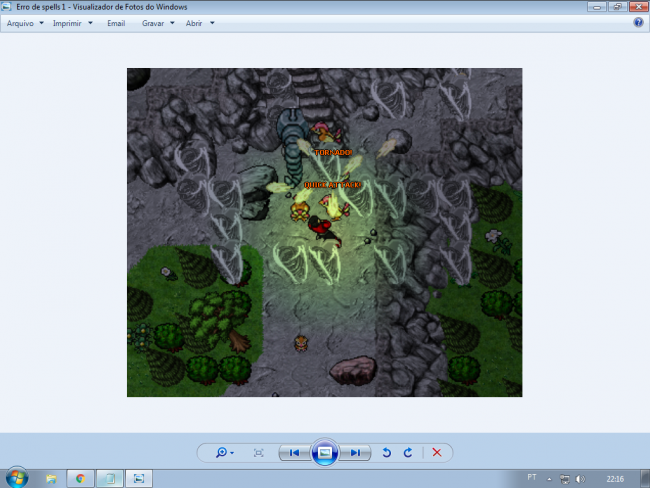
Task: Open the network tray icon
Action: [565, 479]
